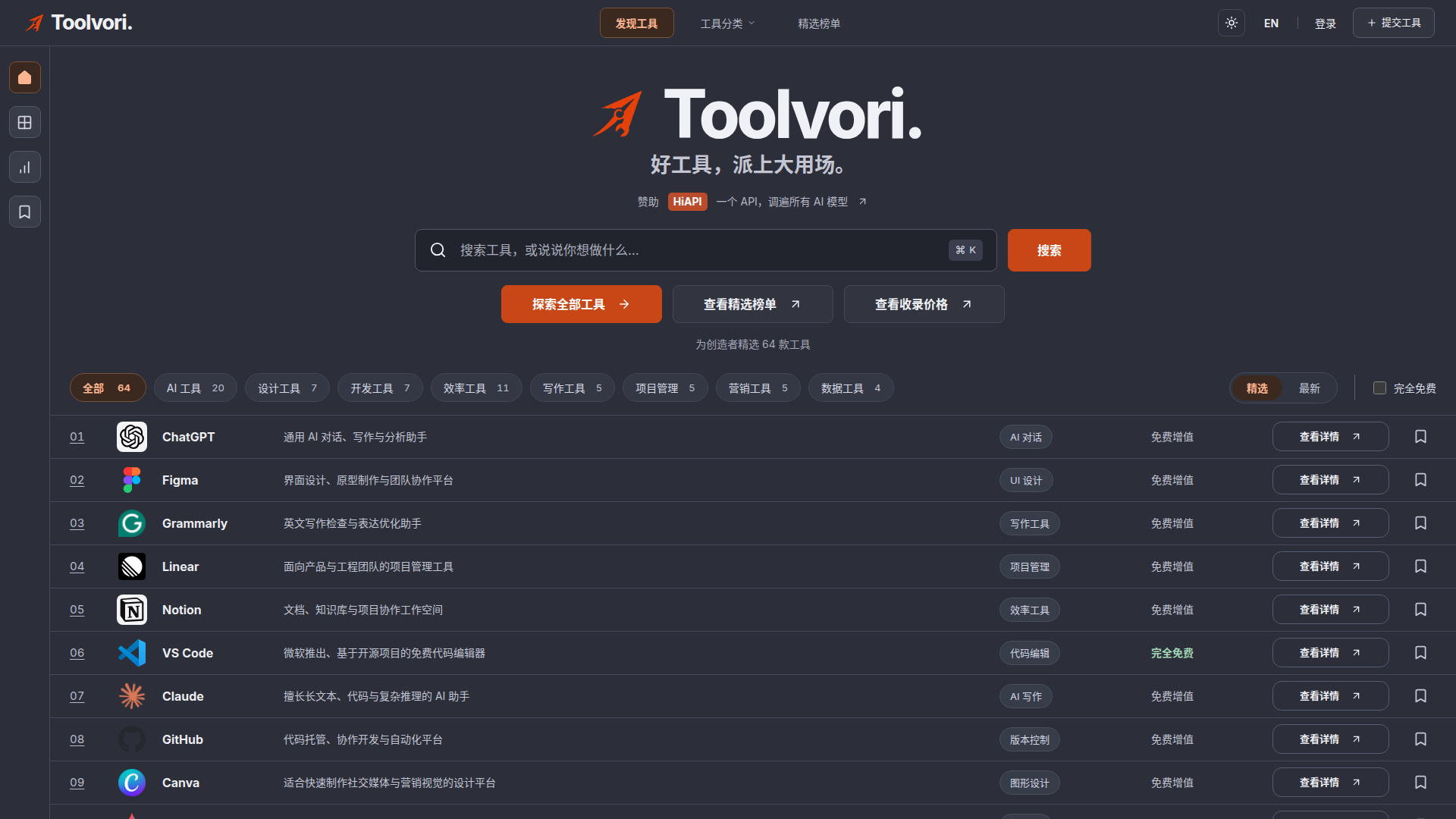
Task: Bookmark the Figma row
Action: pyautogui.click(x=1421, y=480)
